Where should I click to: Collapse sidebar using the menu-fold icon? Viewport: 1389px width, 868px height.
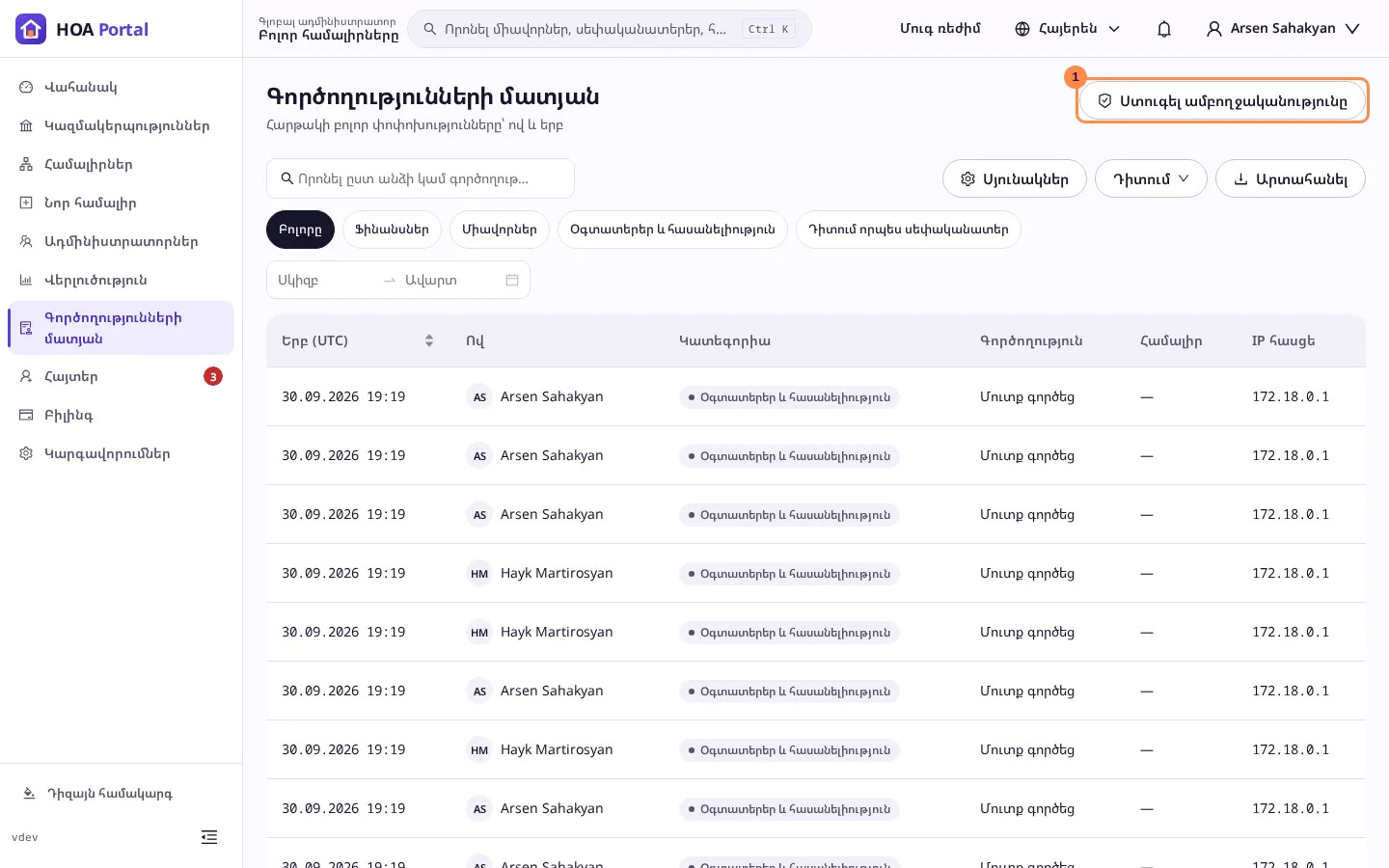pos(209,837)
